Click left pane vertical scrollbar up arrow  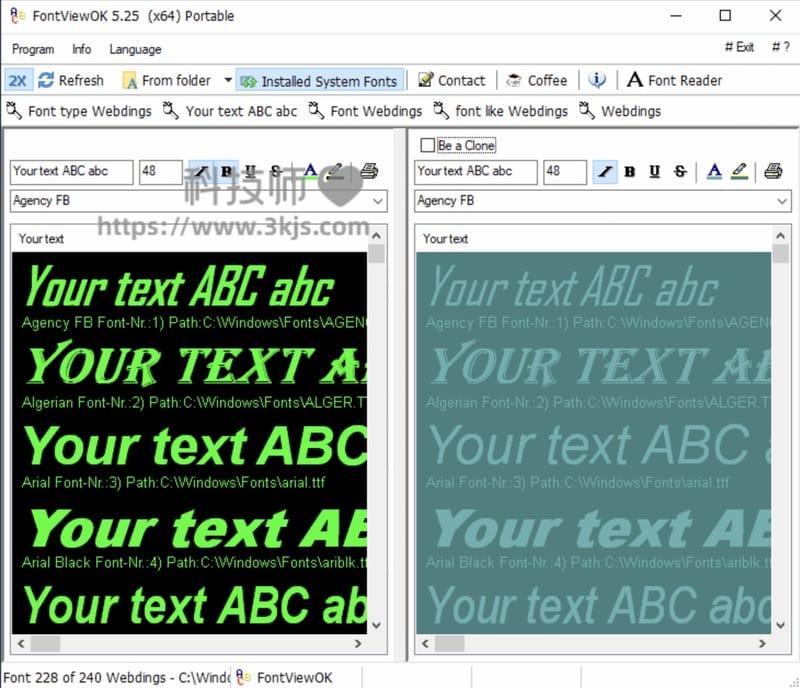pyautogui.click(x=377, y=236)
